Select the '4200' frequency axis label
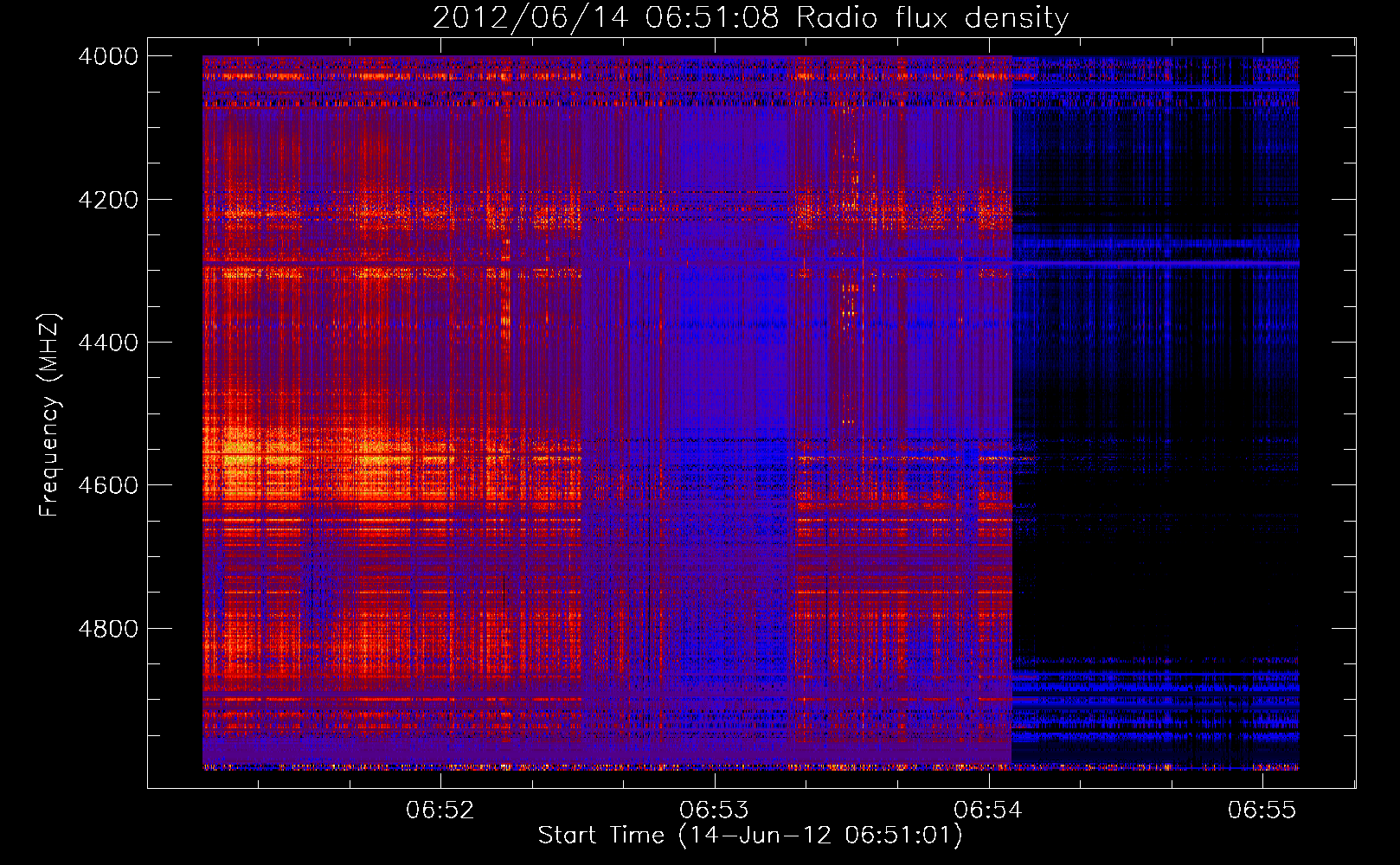Screen dimensions: 1400x865 pos(108,200)
